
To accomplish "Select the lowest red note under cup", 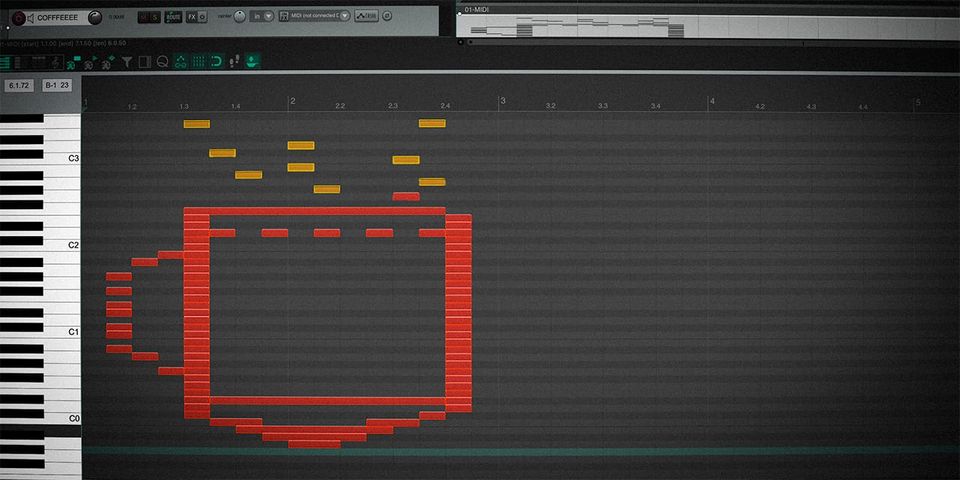I will click(314, 444).
